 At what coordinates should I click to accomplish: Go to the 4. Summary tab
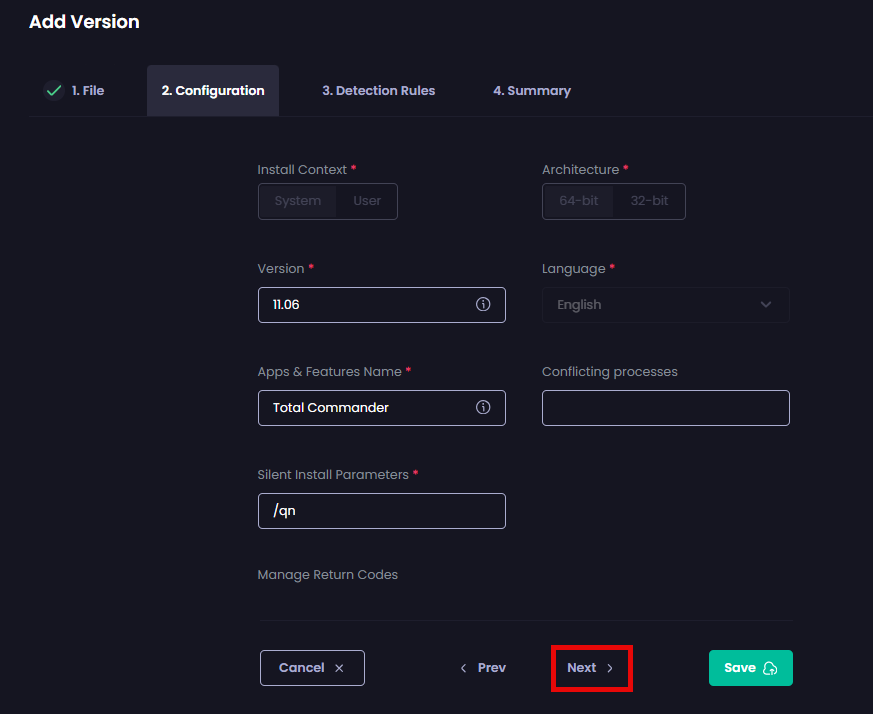coord(531,91)
